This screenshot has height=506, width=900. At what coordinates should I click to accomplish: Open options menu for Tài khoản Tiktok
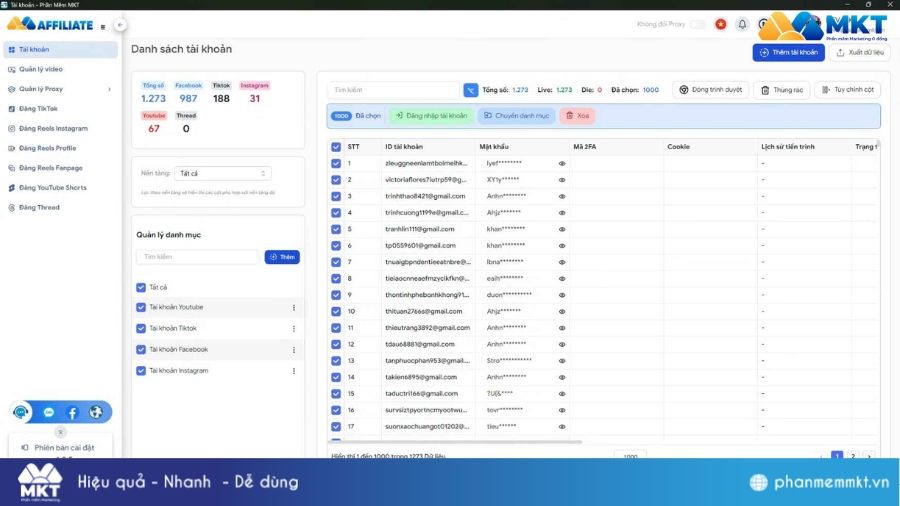click(x=294, y=329)
